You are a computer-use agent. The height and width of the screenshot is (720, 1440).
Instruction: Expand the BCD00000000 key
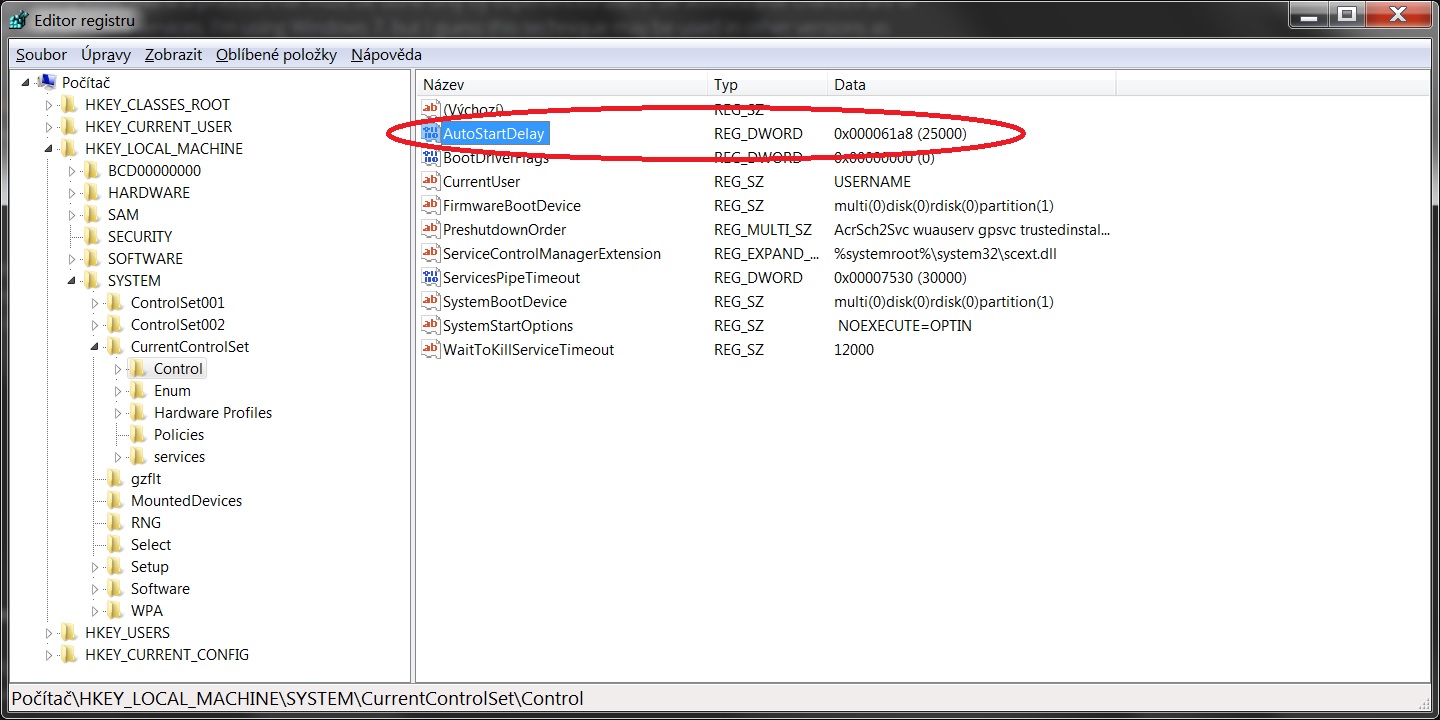click(72, 171)
